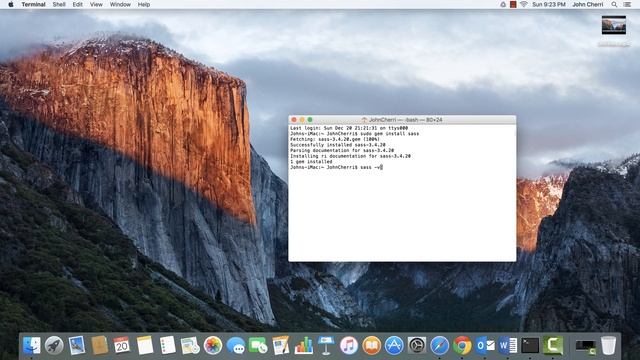Click 'sudo gem install sass' command line
Viewport: 640px width, 360px height.
click(x=354, y=133)
